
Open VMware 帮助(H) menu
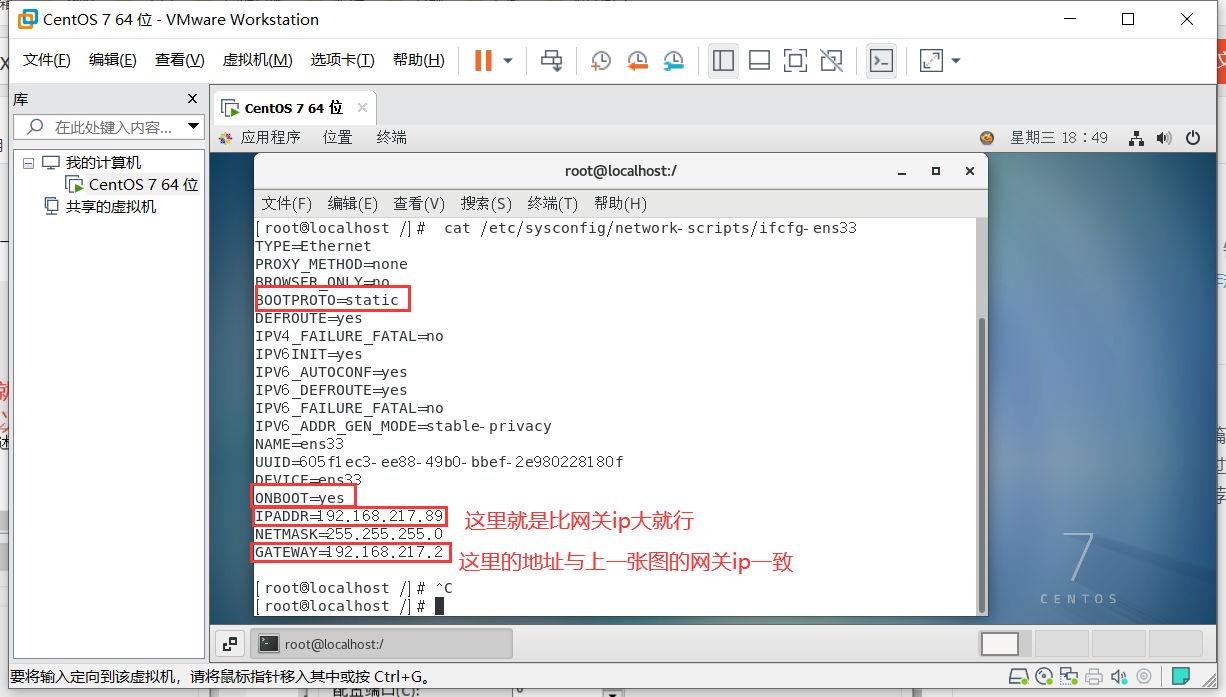419,60
